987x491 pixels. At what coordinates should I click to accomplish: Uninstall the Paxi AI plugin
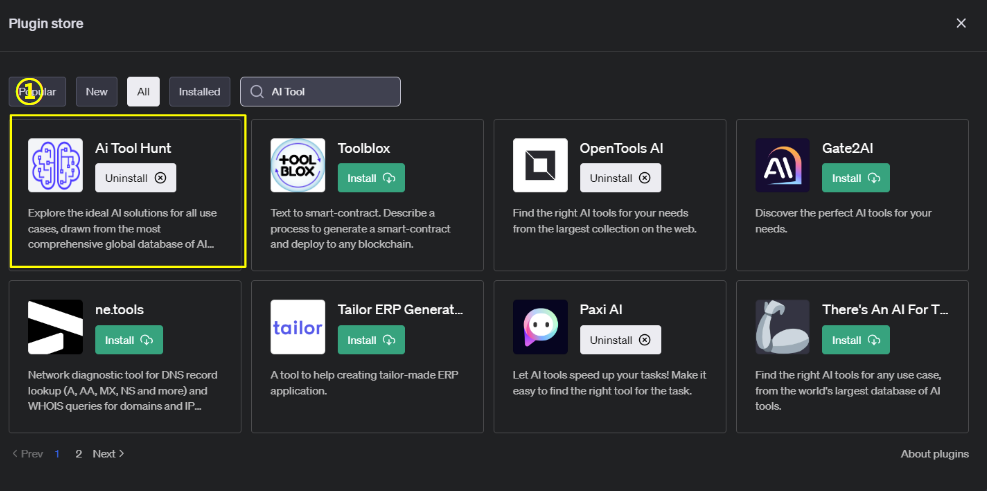point(621,339)
